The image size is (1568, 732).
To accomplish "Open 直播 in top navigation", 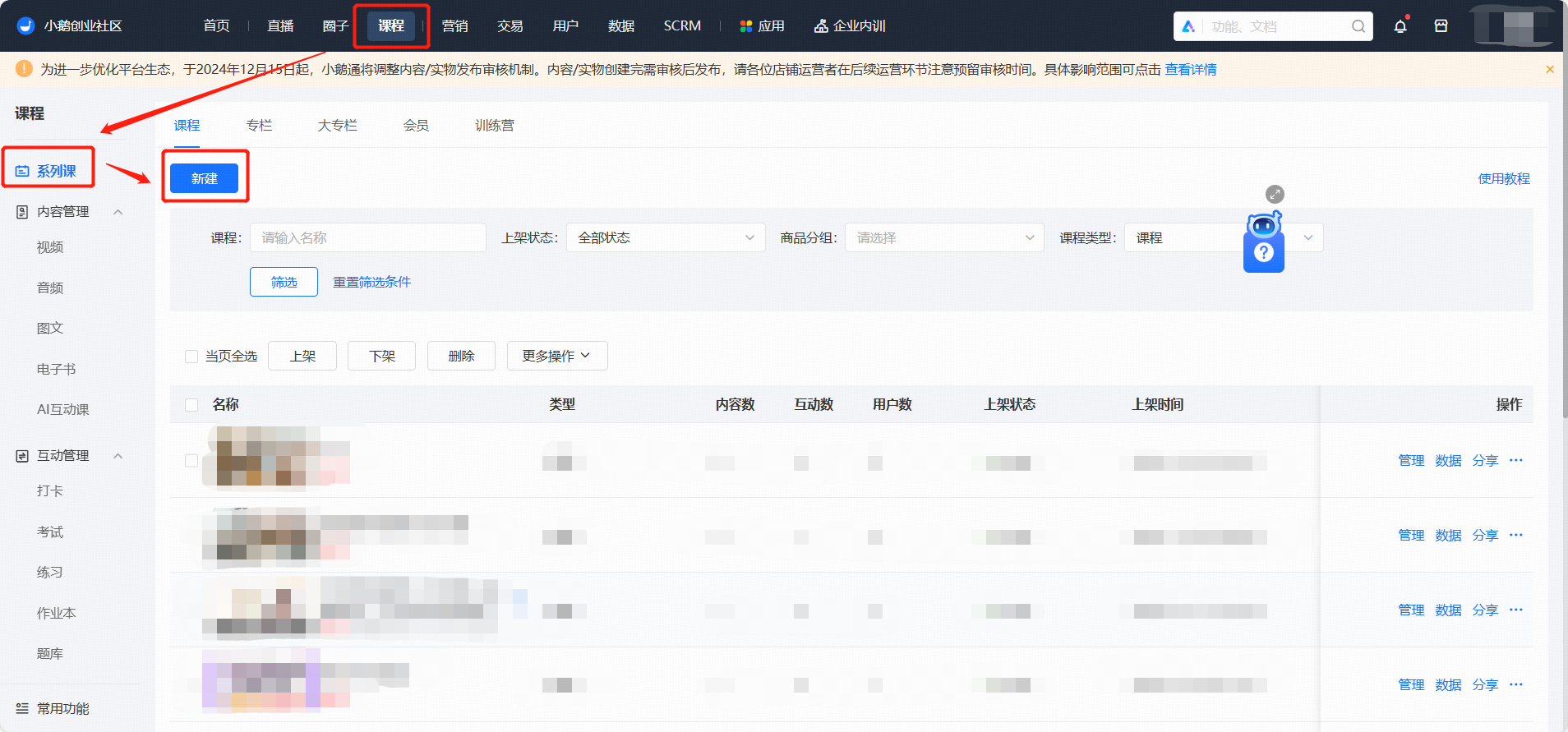I will coord(280,26).
